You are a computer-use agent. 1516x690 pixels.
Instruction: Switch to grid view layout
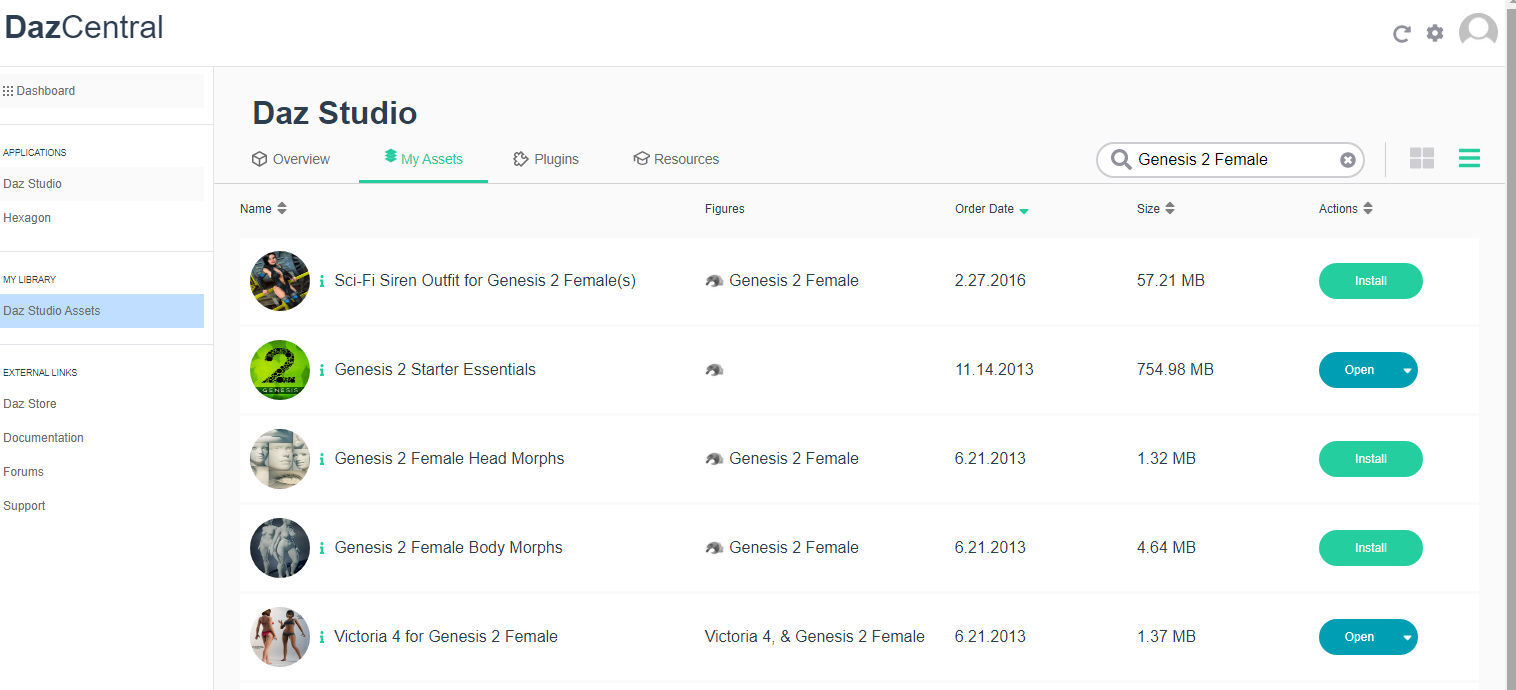[1422, 158]
